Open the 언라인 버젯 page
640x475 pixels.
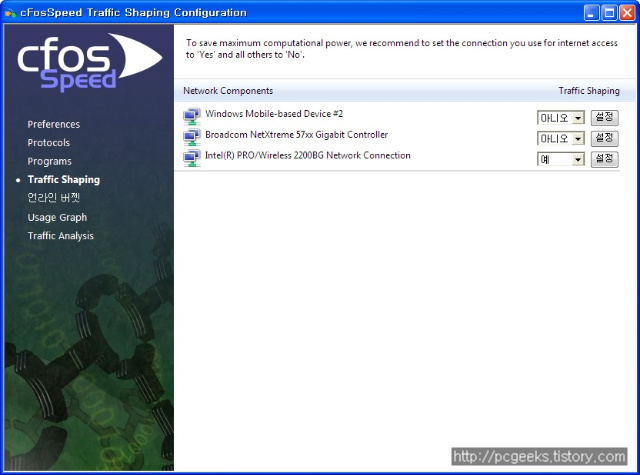[x=53, y=198]
